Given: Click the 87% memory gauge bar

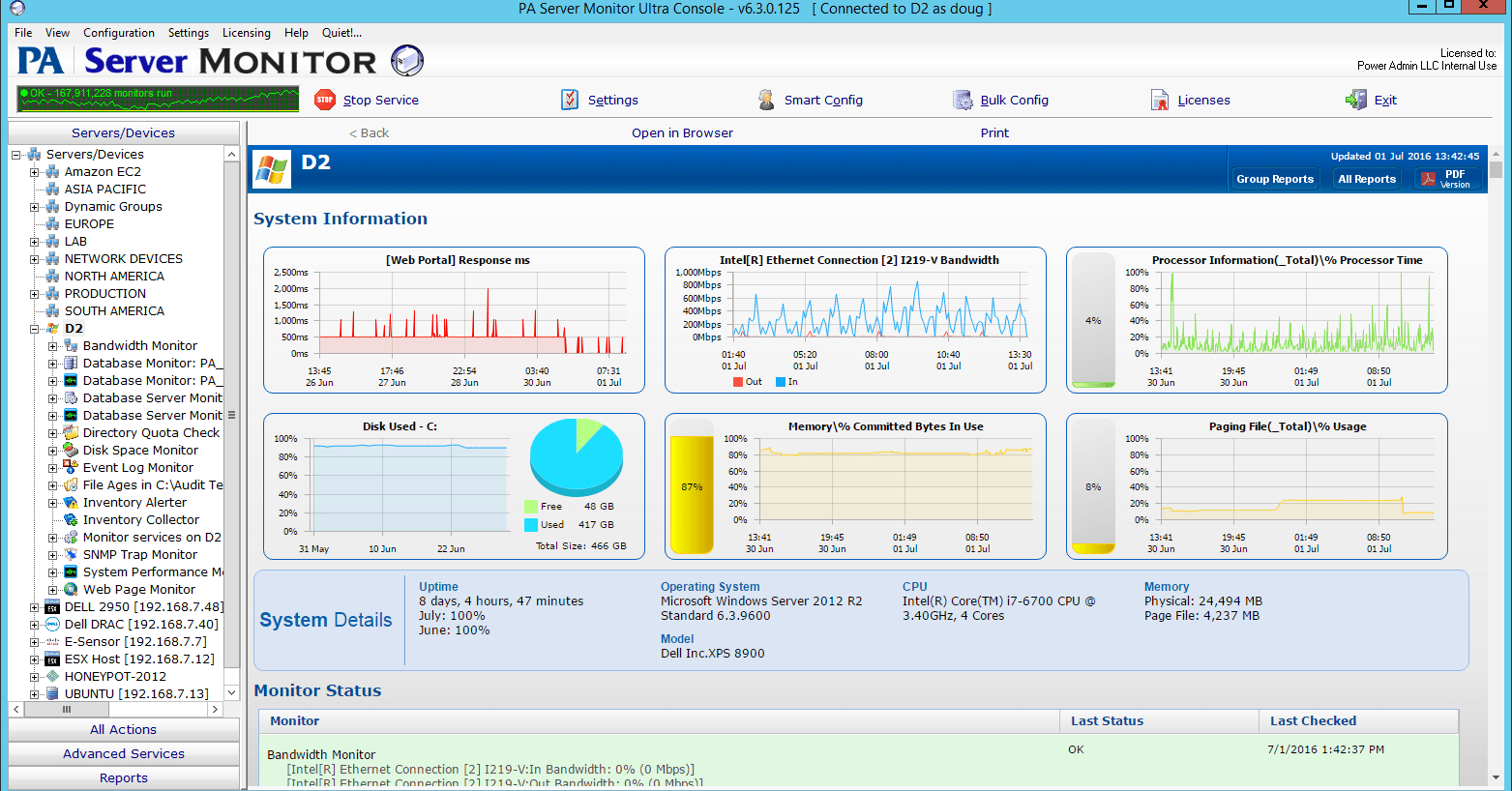Looking at the screenshot, I should [692, 486].
